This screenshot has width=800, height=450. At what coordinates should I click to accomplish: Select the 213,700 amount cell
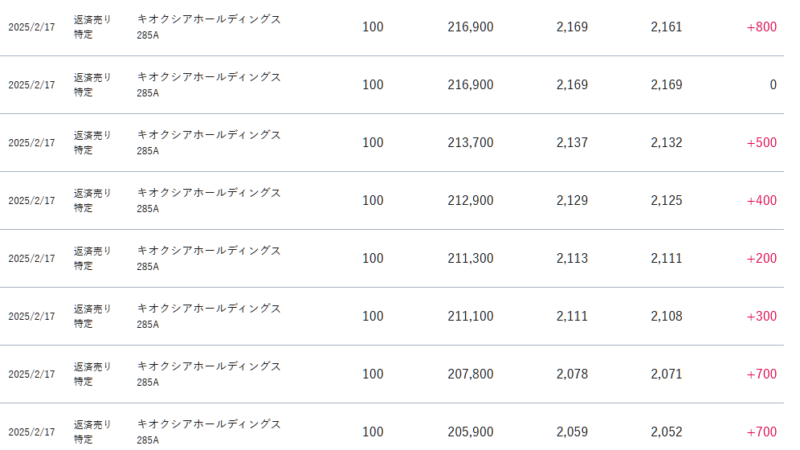(x=470, y=143)
